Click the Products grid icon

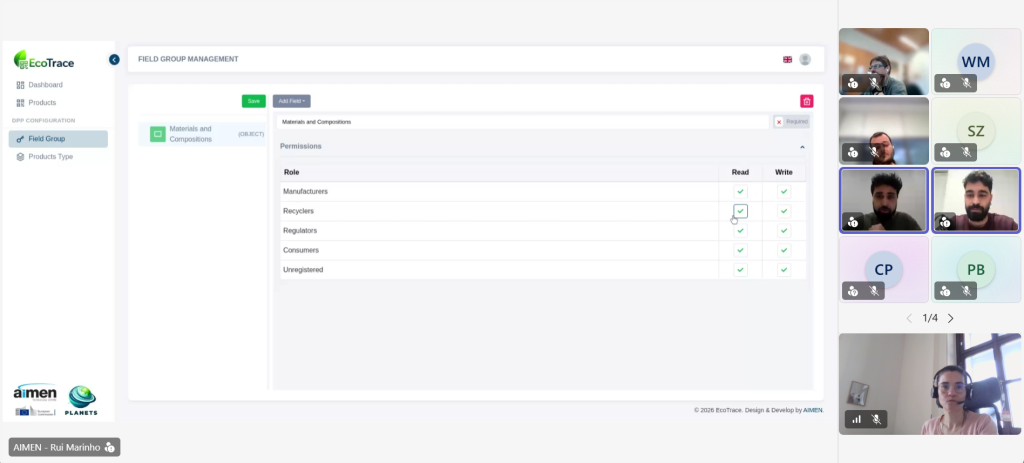(x=20, y=103)
